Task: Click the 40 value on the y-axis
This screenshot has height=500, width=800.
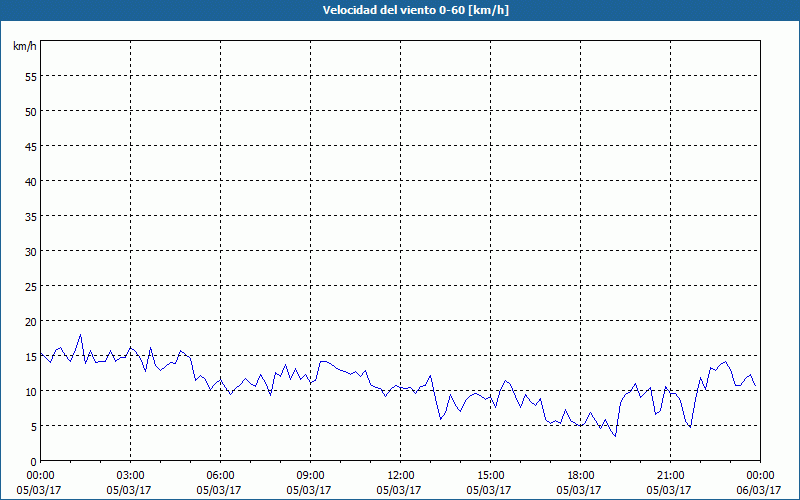Action: click(31, 182)
